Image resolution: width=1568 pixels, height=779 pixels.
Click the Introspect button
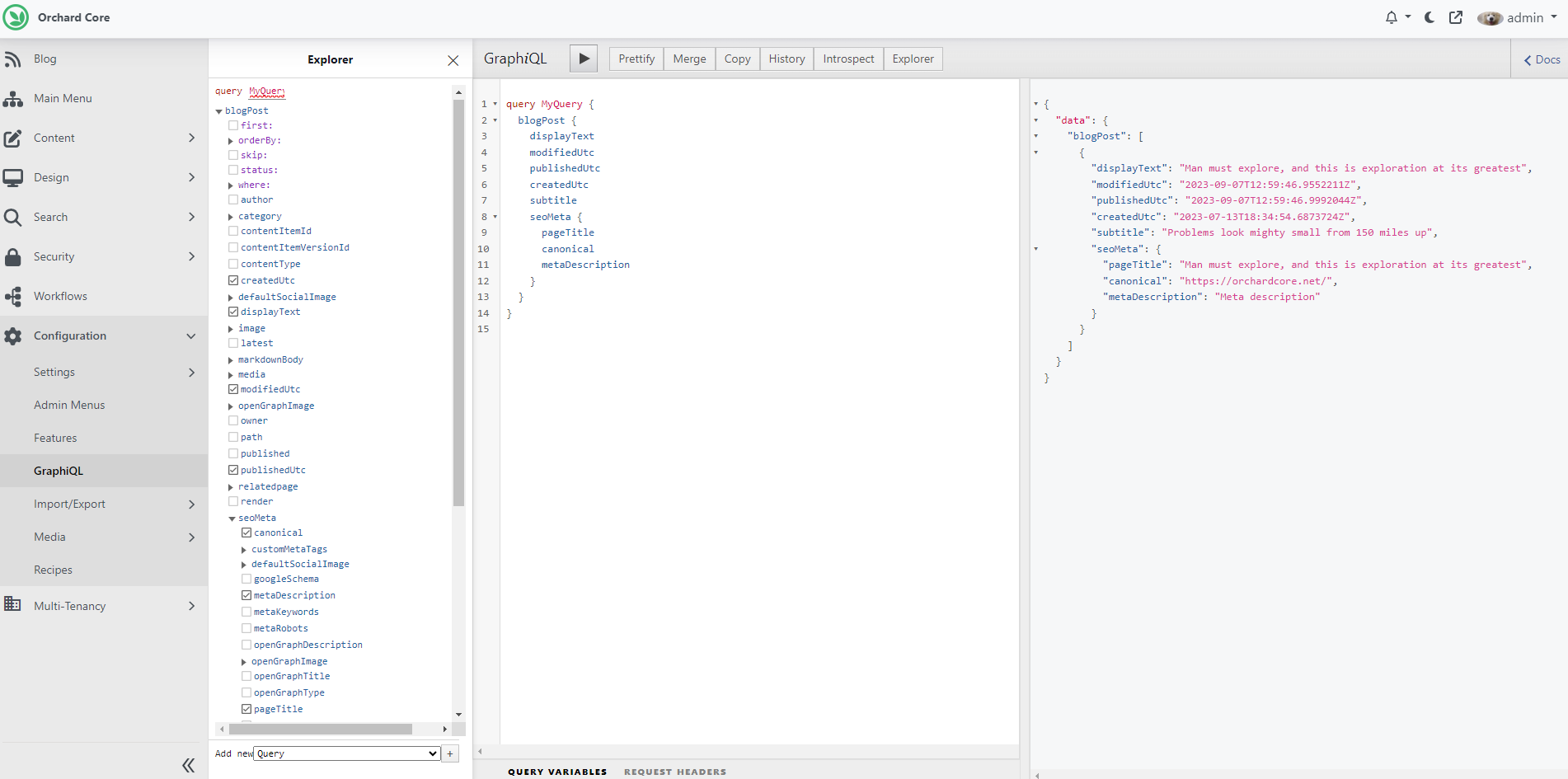click(x=848, y=59)
